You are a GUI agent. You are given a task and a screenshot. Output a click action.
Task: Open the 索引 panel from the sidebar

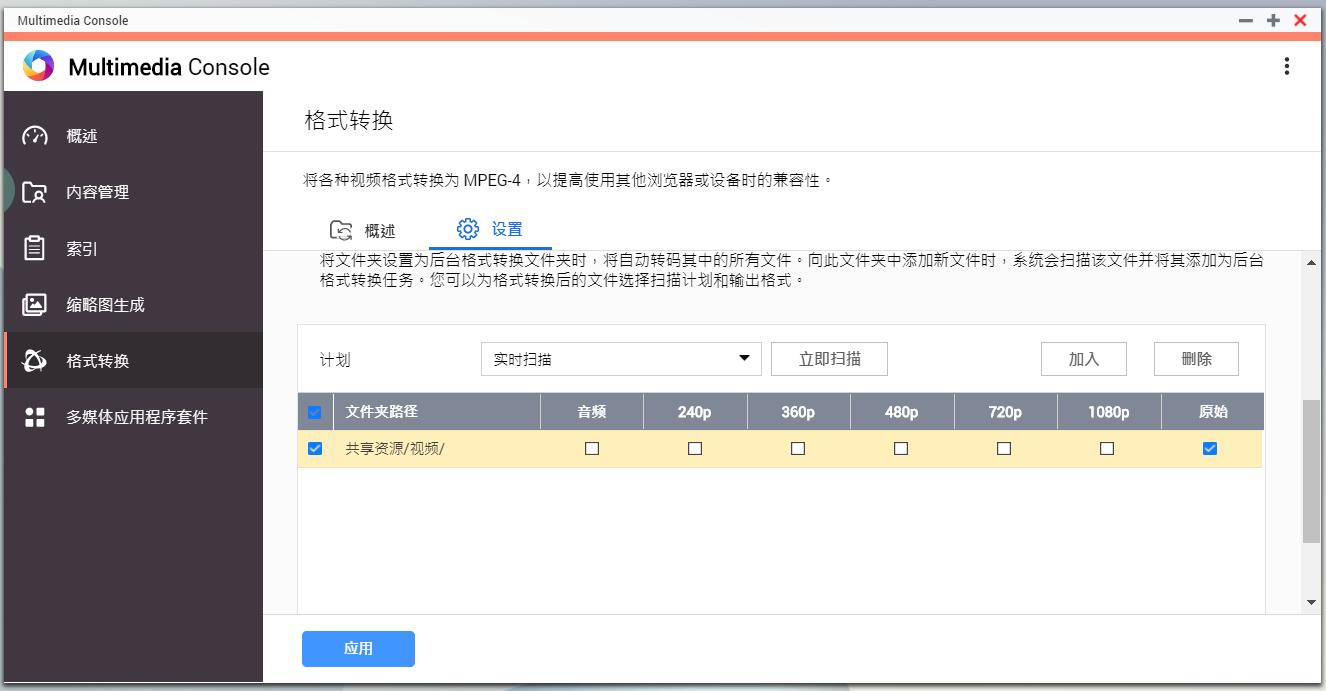(x=79, y=248)
